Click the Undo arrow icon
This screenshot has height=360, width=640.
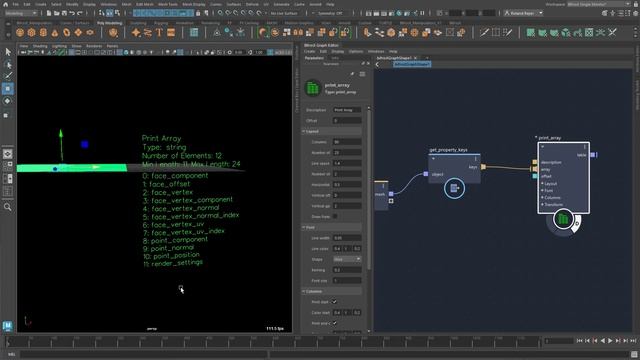[72, 13]
